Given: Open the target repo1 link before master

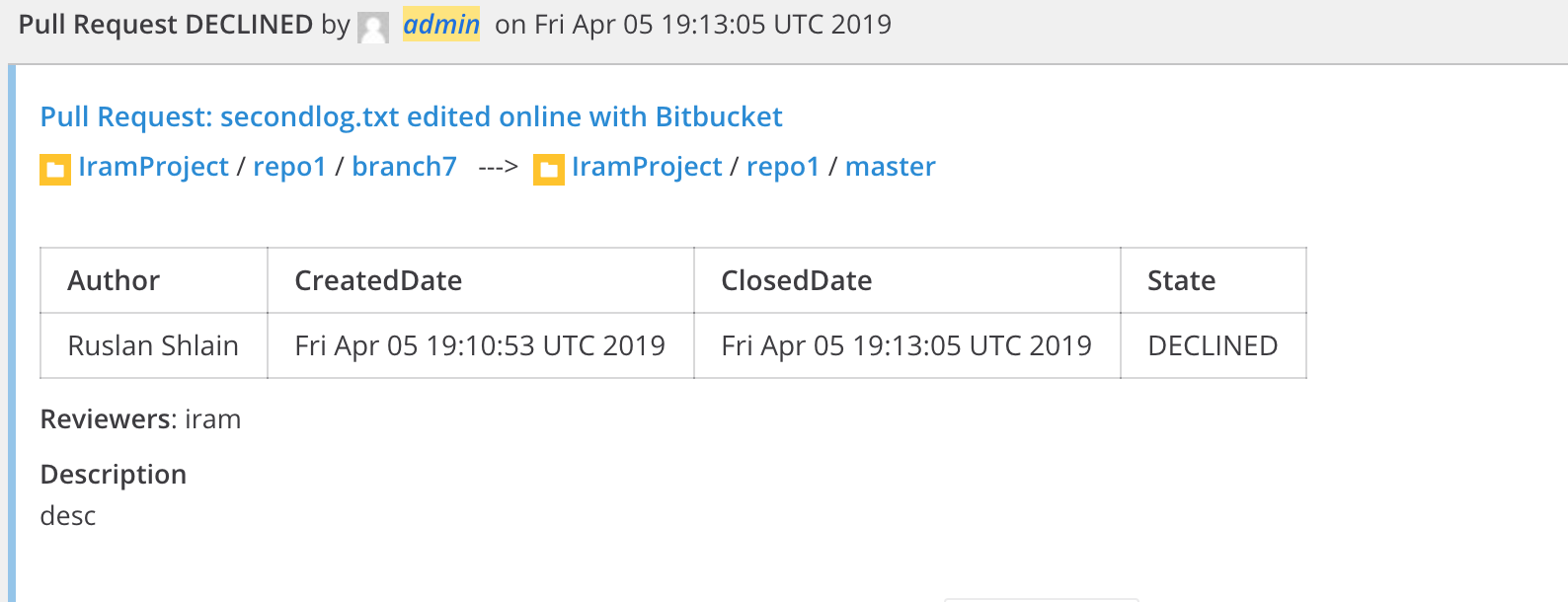Looking at the screenshot, I should coord(783,167).
